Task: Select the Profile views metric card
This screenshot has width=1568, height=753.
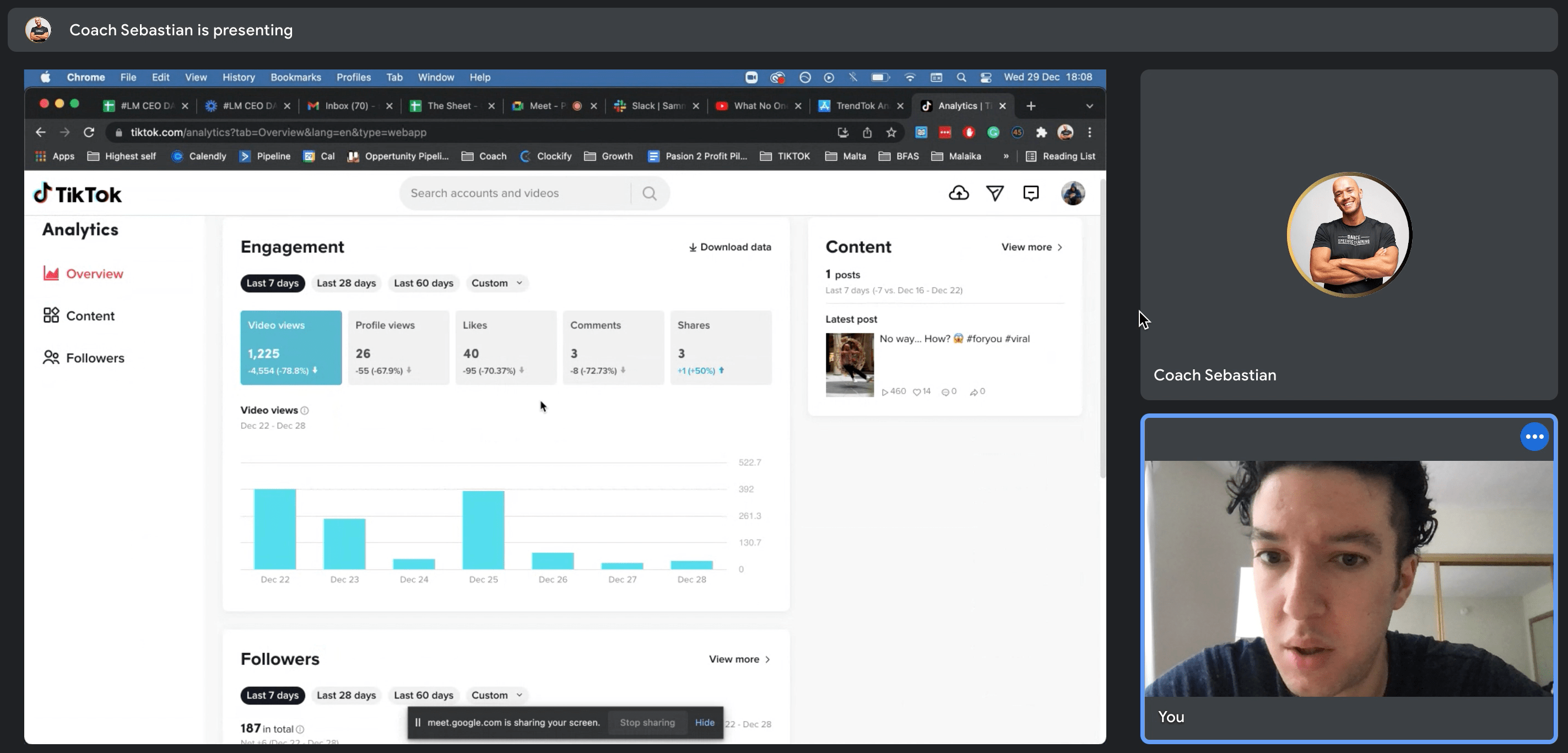Action: pos(398,347)
